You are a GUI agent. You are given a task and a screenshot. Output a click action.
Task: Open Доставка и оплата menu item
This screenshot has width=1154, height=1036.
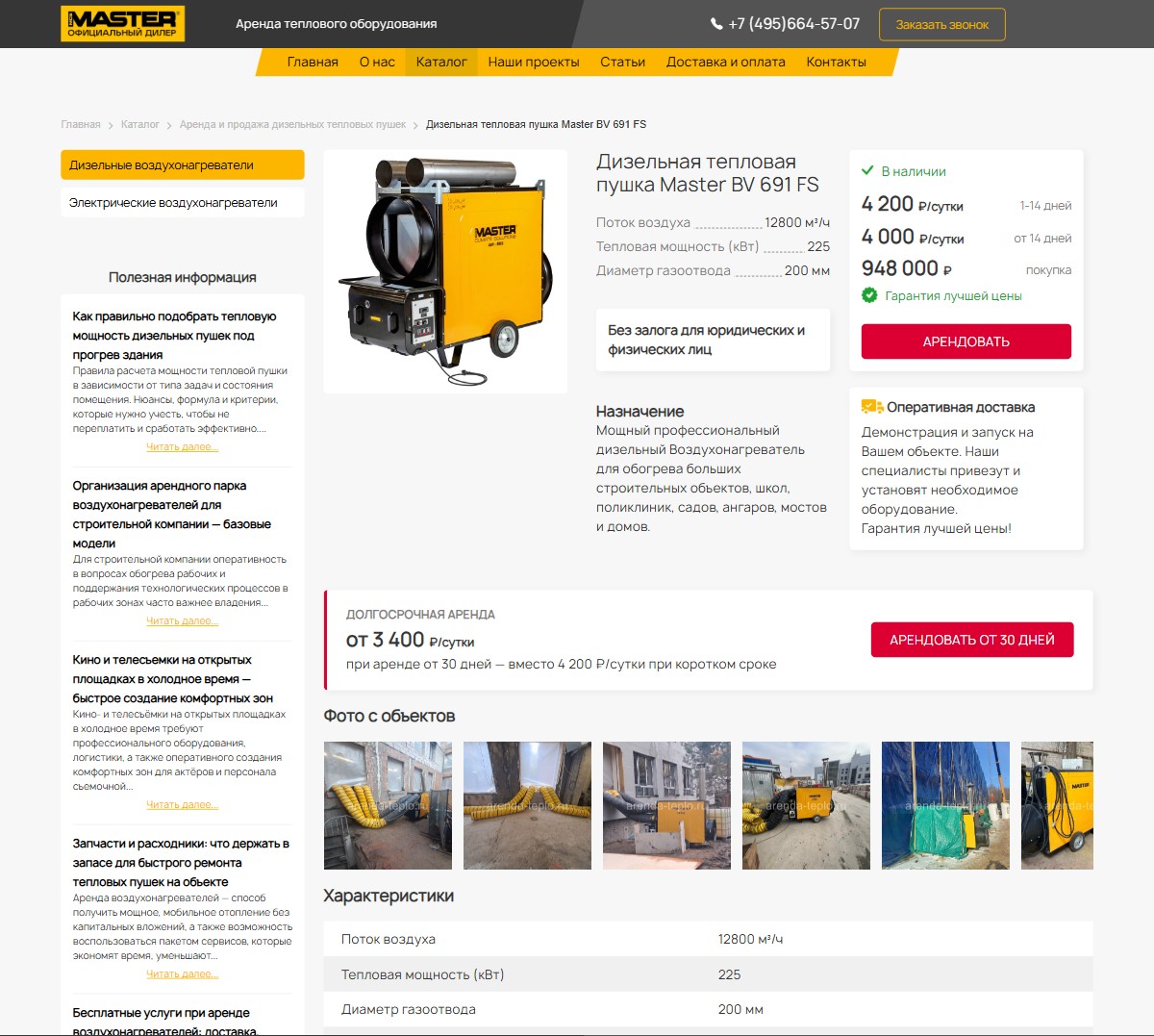726,62
